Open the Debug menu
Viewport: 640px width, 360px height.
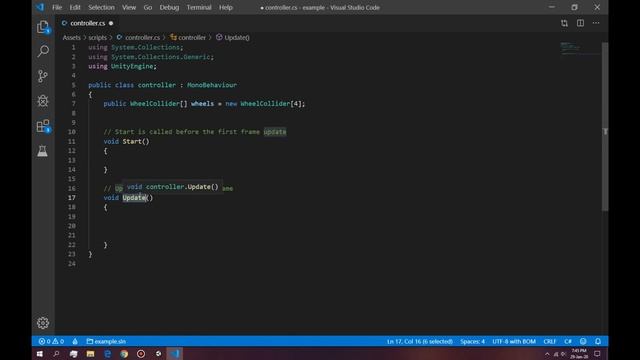(x=169, y=7)
